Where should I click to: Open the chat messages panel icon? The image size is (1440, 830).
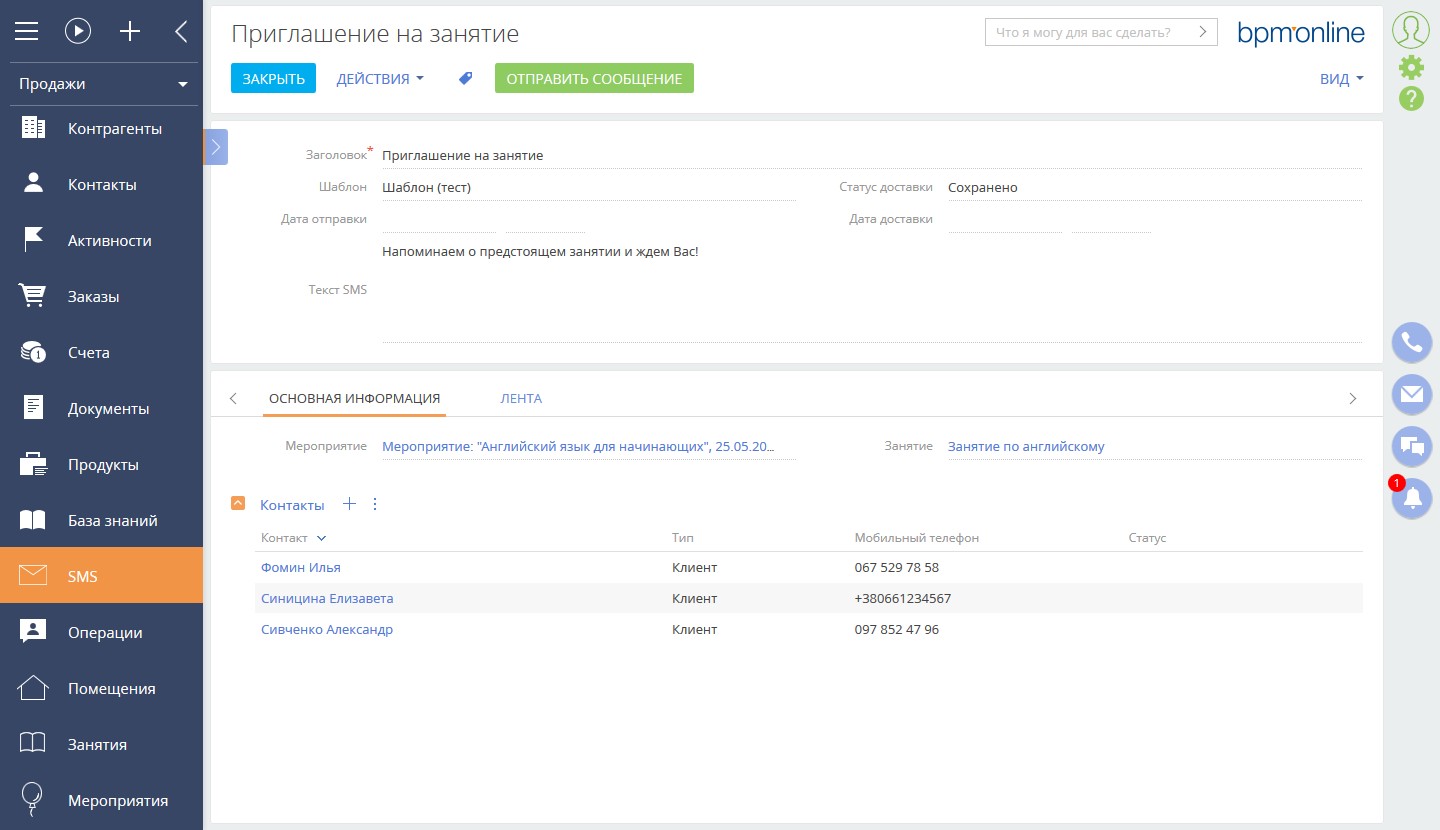point(1411,446)
